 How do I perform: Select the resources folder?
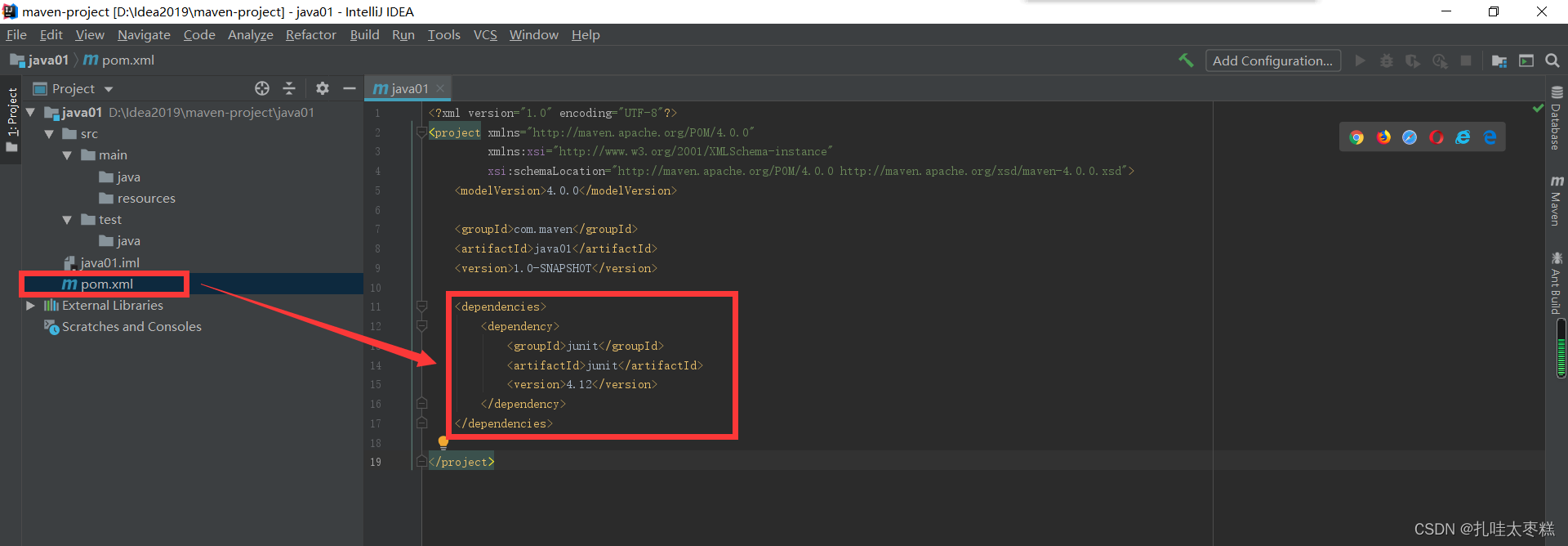137,199
